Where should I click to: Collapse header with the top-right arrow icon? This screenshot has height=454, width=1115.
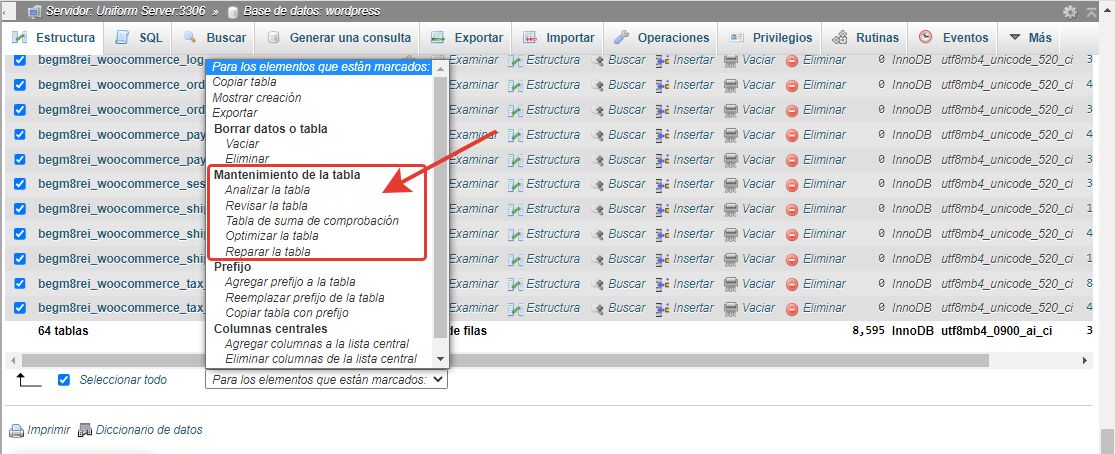point(1092,12)
